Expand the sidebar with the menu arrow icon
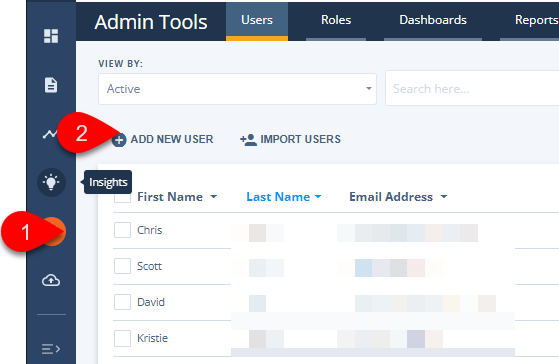Screen dimensions: 559x364 [51, 349]
